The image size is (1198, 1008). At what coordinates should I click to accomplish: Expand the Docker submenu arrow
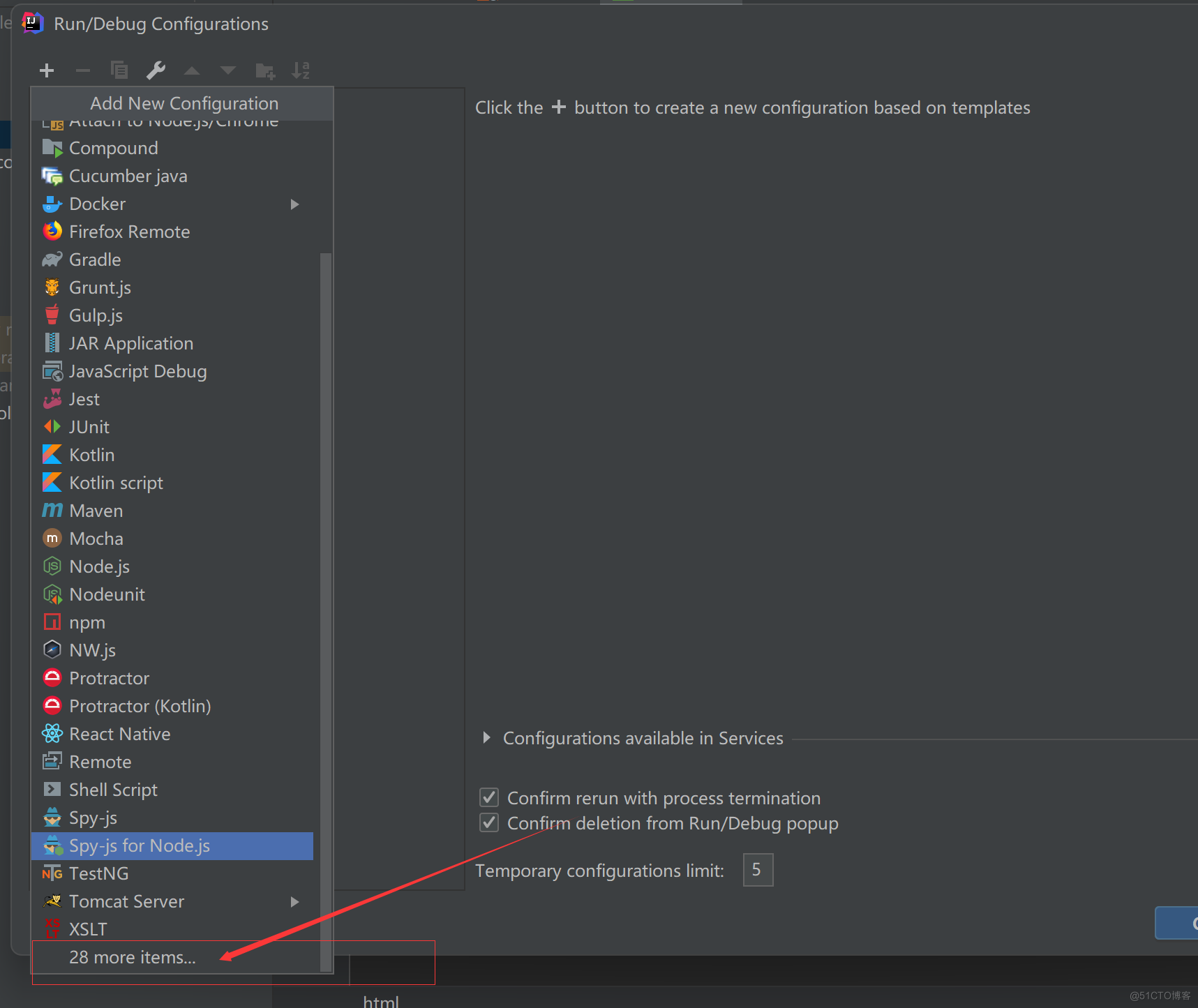coord(294,204)
